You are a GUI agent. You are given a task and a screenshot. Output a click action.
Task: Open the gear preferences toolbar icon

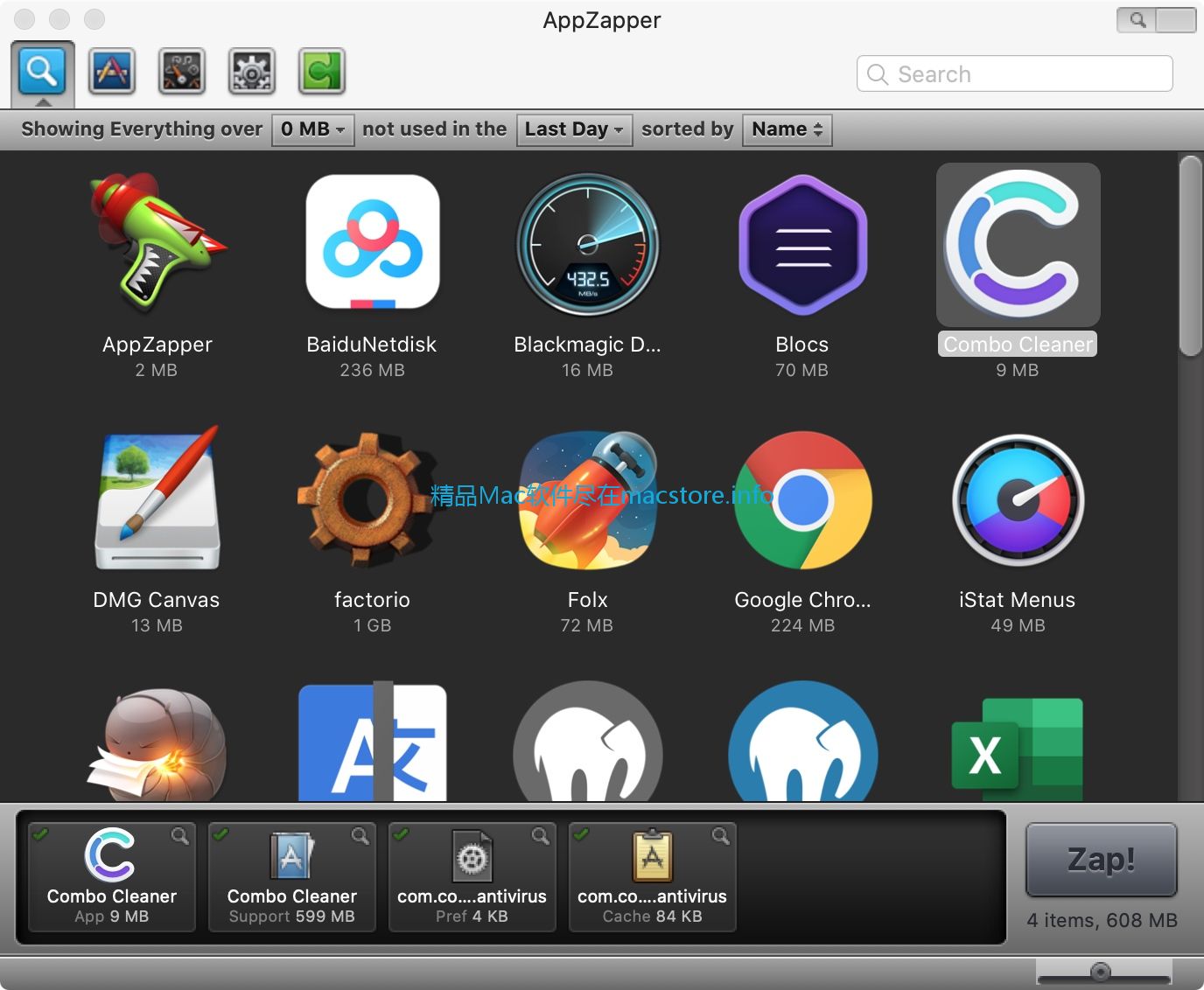pos(252,71)
